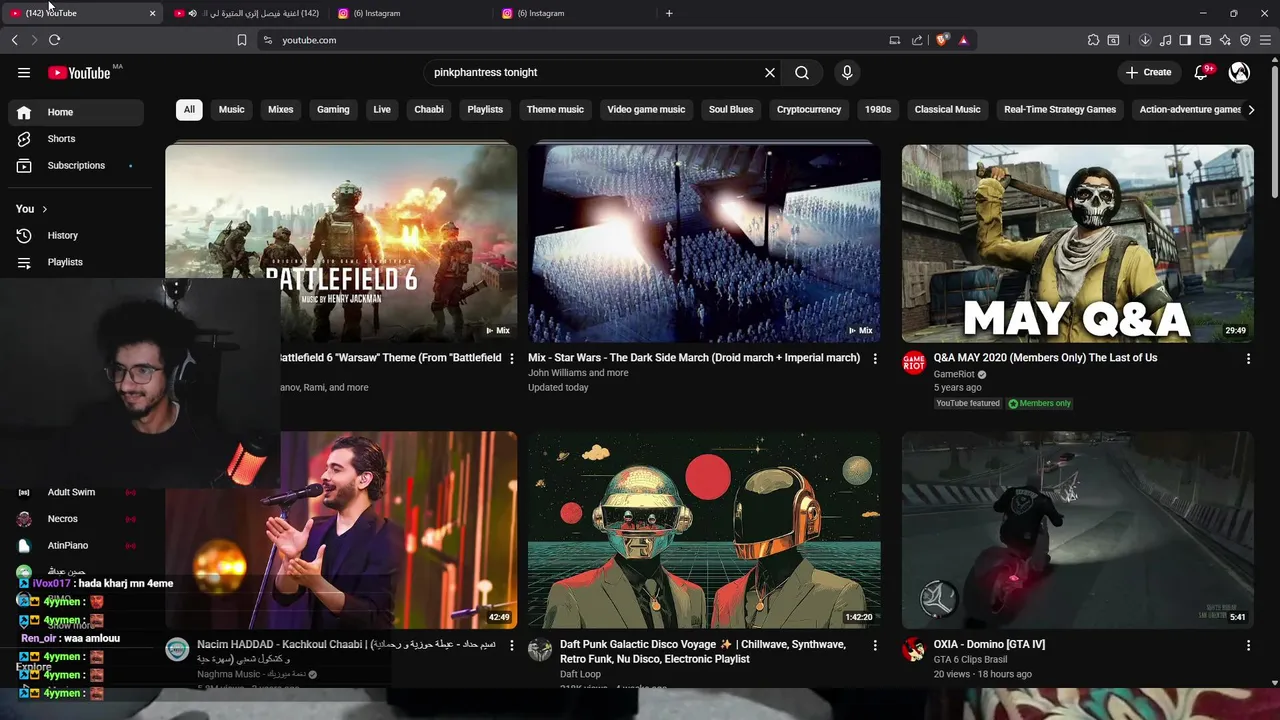Image resolution: width=1280 pixels, height=720 pixels.
Task: Select the Mixes filter chip
Action: tap(281, 109)
